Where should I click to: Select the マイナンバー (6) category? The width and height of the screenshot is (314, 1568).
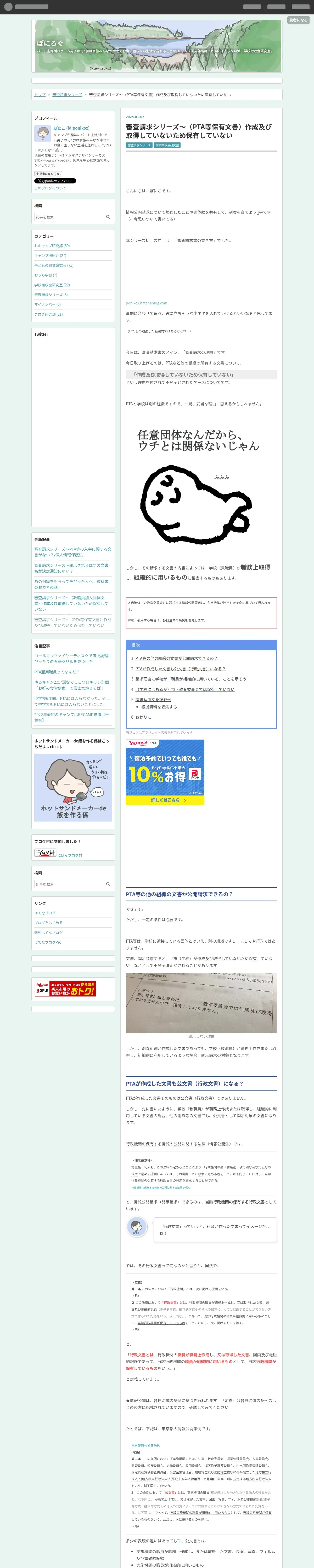pyautogui.click(x=48, y=304)
